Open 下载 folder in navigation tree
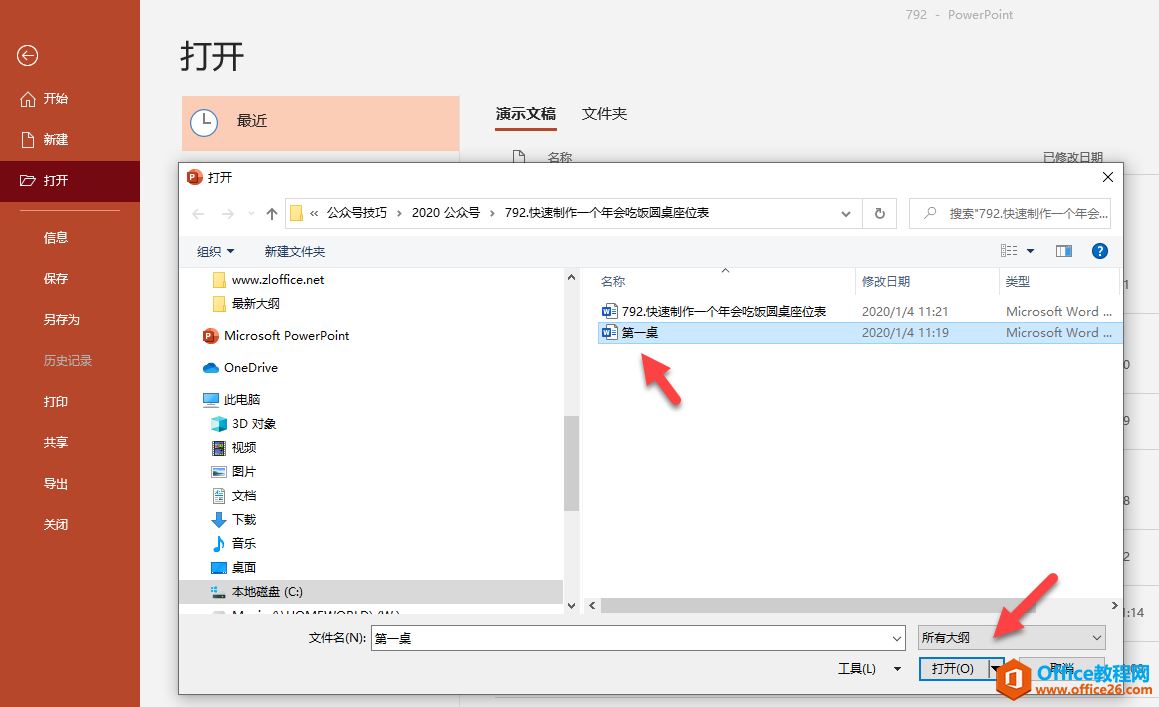 pyautogui.click(x=244, y=520)
